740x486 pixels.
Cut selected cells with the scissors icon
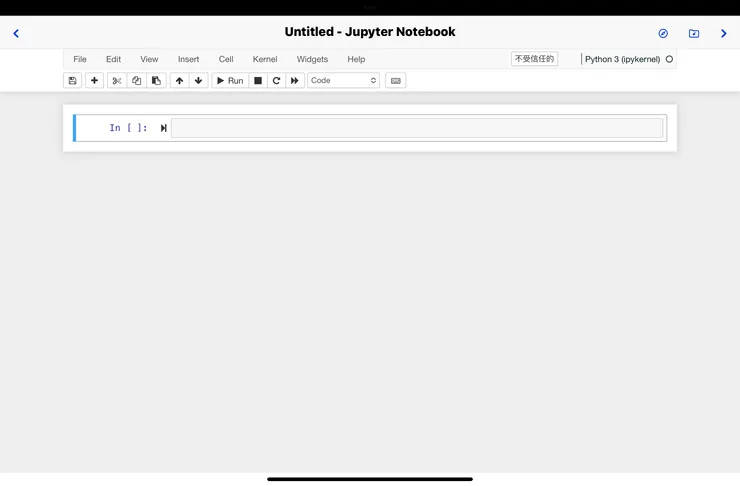point(117,81)
